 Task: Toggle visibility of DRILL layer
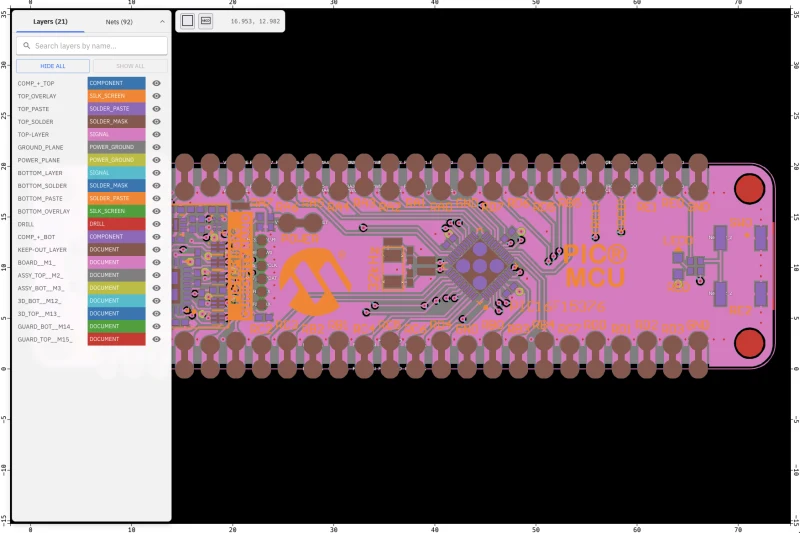157,224
